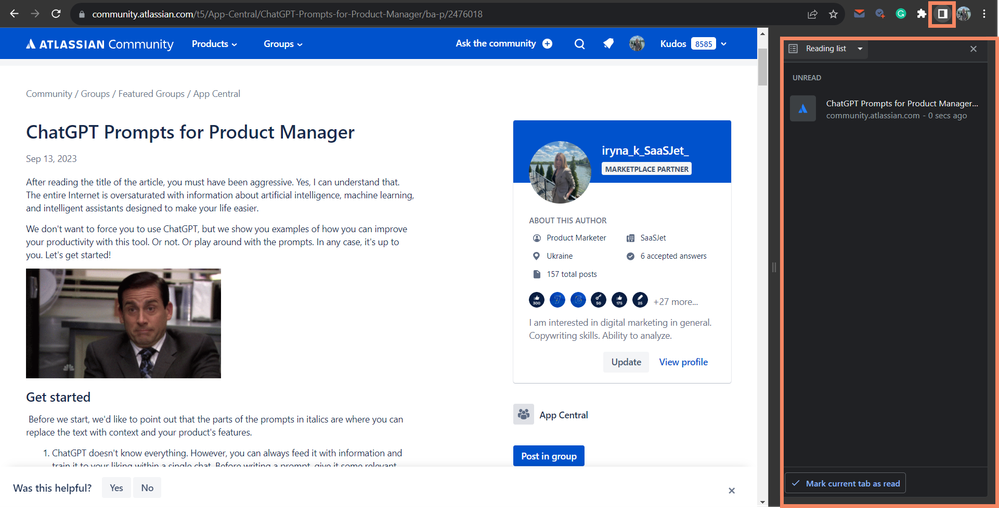
Task: Click the App Central group icon
Action: pyautogui.click(x=524, y=414)
